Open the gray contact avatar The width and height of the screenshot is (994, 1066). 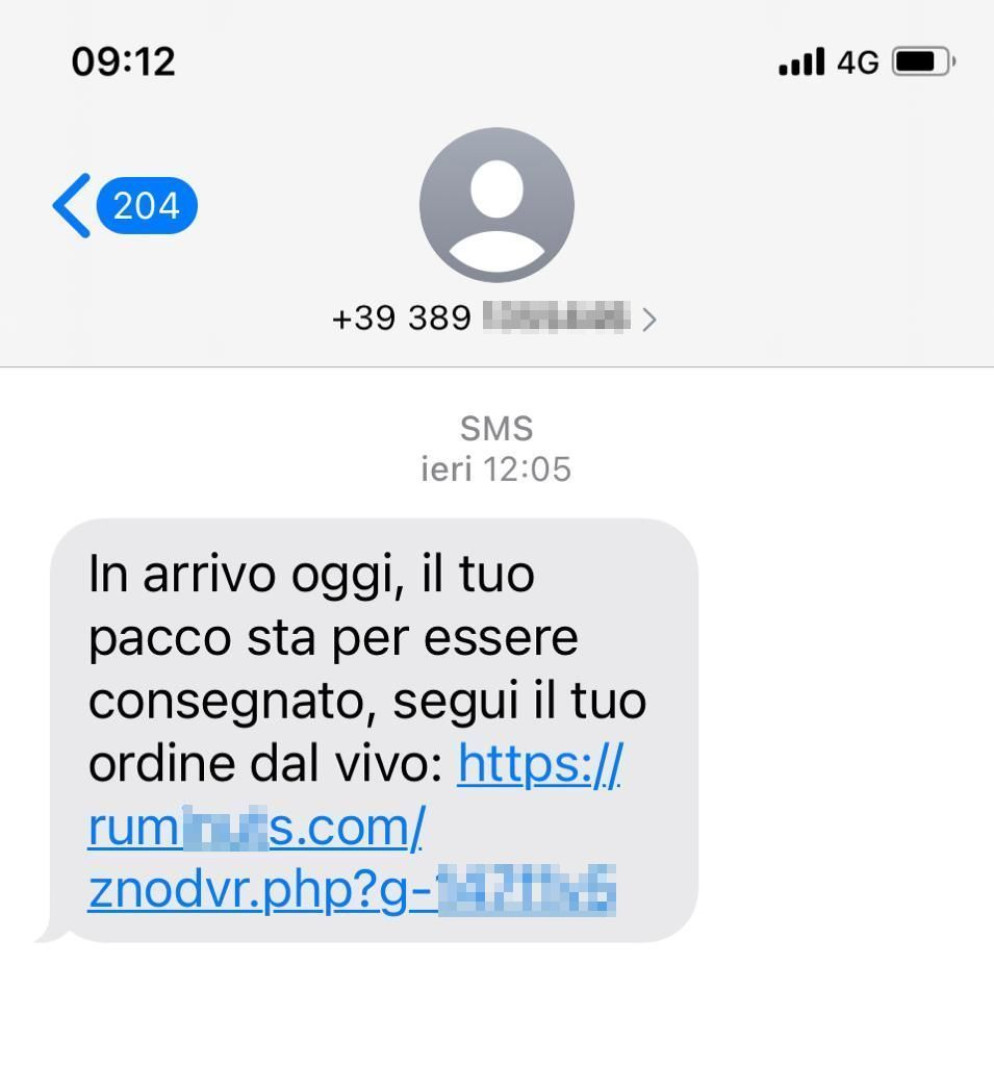(497, 205)
